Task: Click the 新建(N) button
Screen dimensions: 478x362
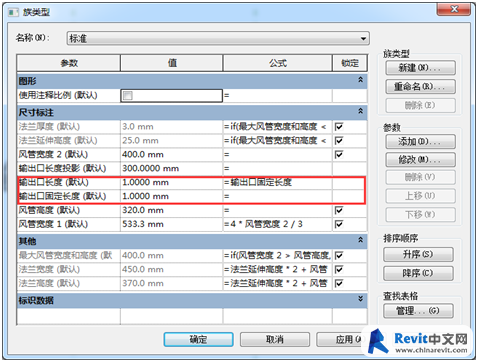Action: click(420, 68)
